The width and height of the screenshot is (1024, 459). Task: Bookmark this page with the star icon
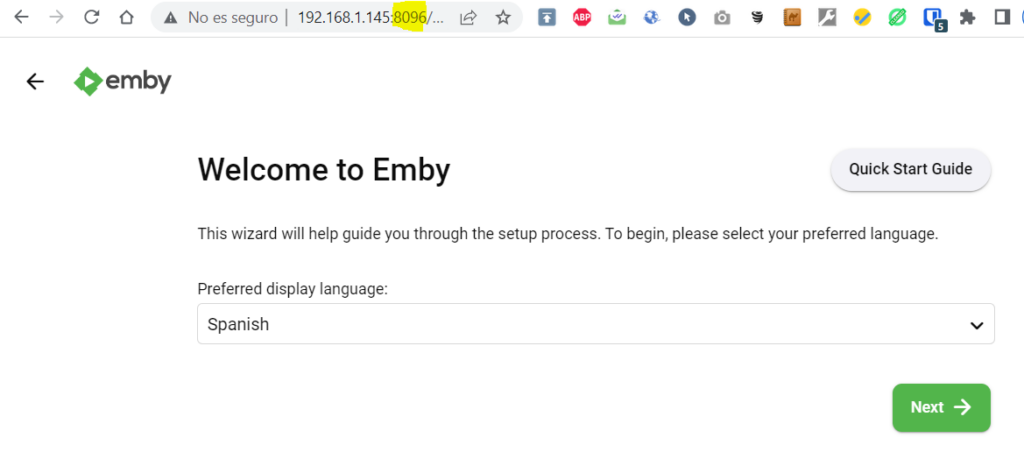coord(502,18)
